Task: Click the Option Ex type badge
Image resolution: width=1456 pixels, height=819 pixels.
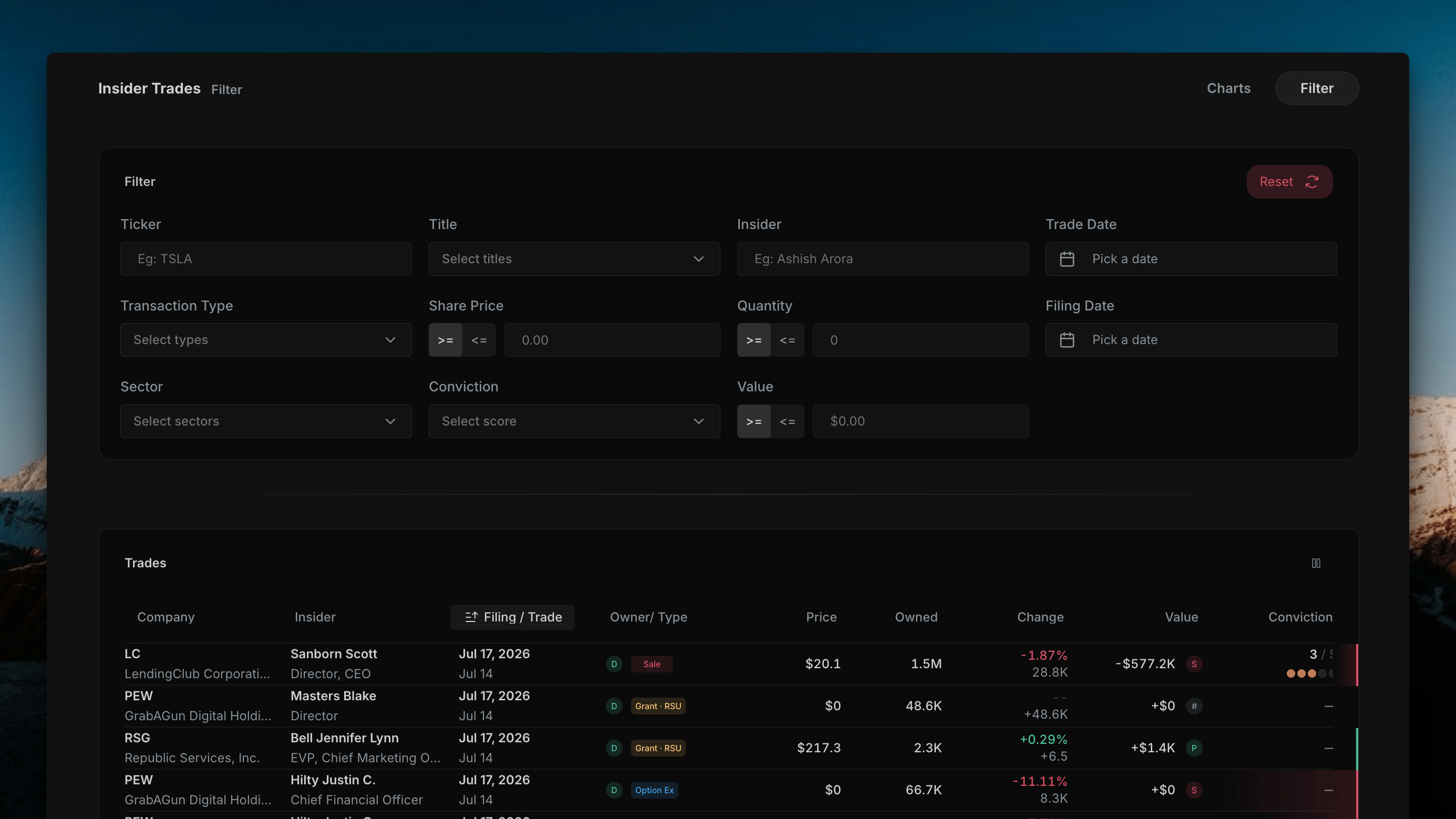Action: pyautogui.click(x=654, y=790)
